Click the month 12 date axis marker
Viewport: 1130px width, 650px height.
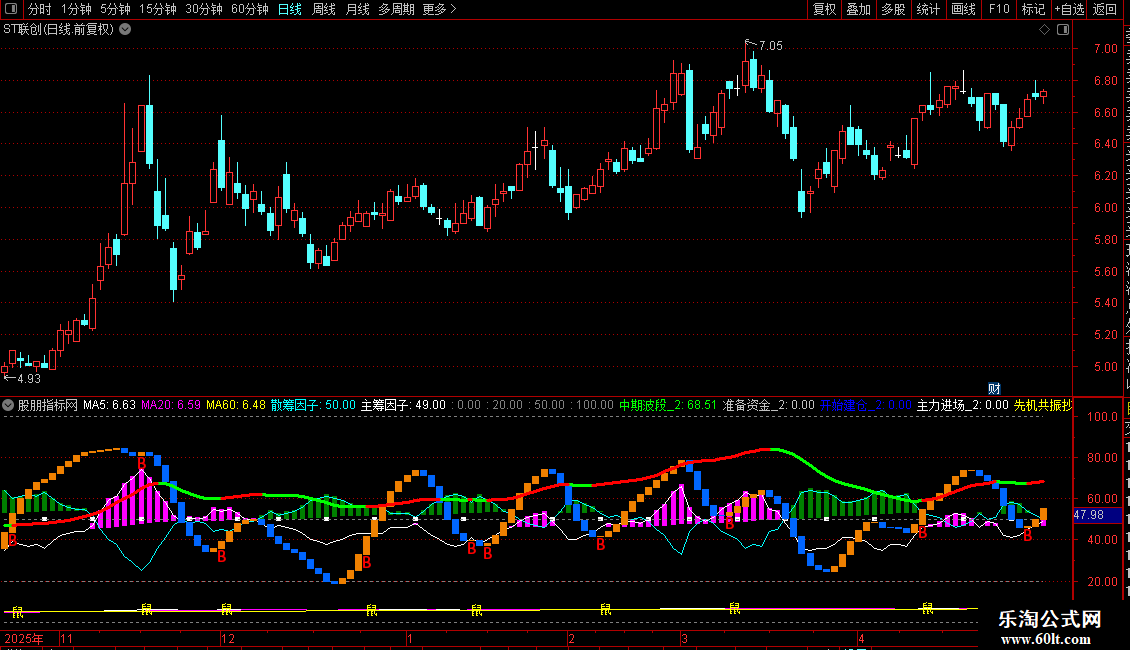[x=228, y=638]
